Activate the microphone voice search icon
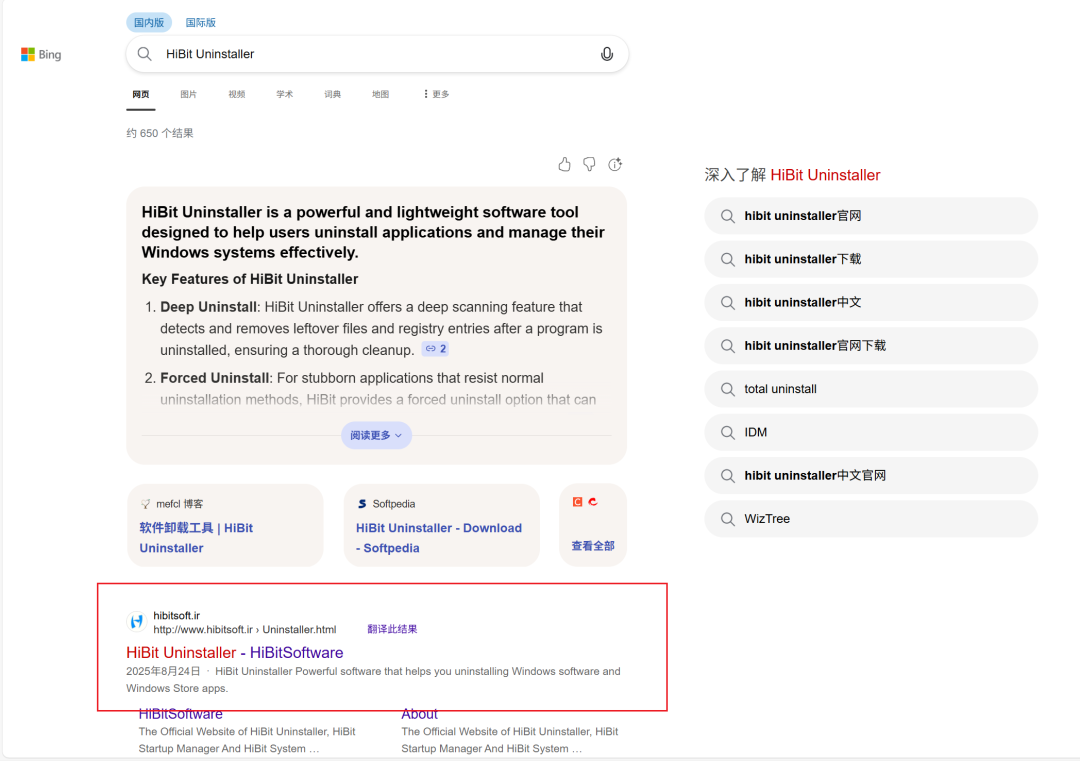 point(607,54)
